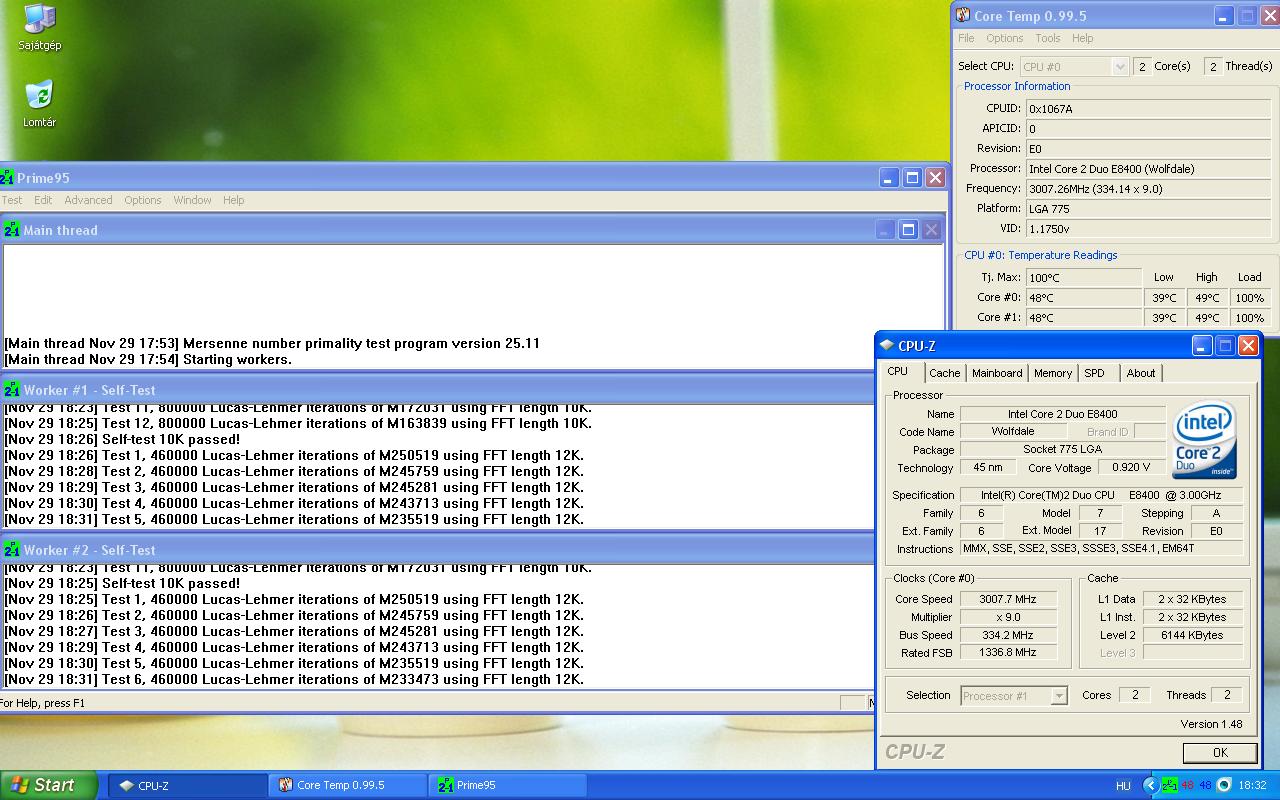Viewport: 1280px width, 800px height.
Task: Switch to the Memory tab in CPU-Z
Action: tap(1053, 373)
